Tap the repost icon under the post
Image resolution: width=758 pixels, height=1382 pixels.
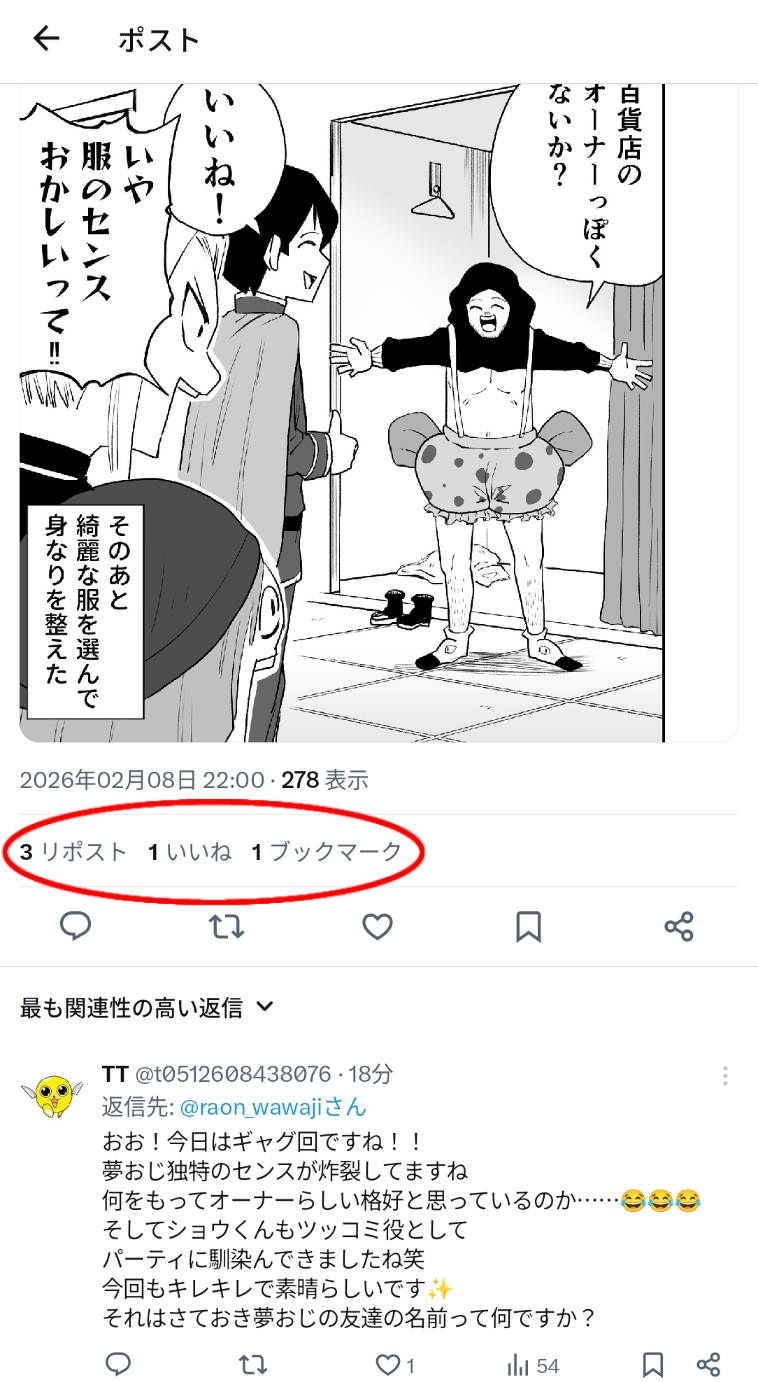tap(227, 927)
